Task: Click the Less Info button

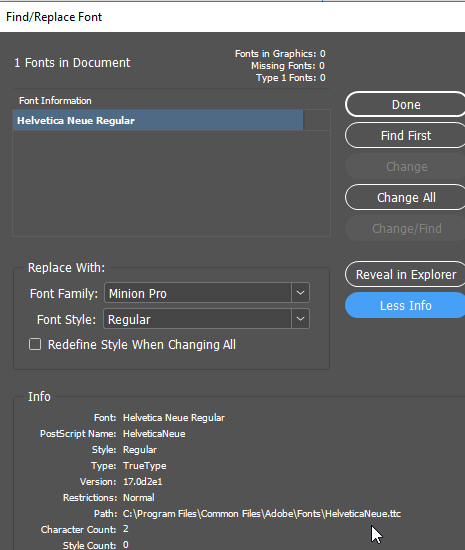Action: (405, 306)
